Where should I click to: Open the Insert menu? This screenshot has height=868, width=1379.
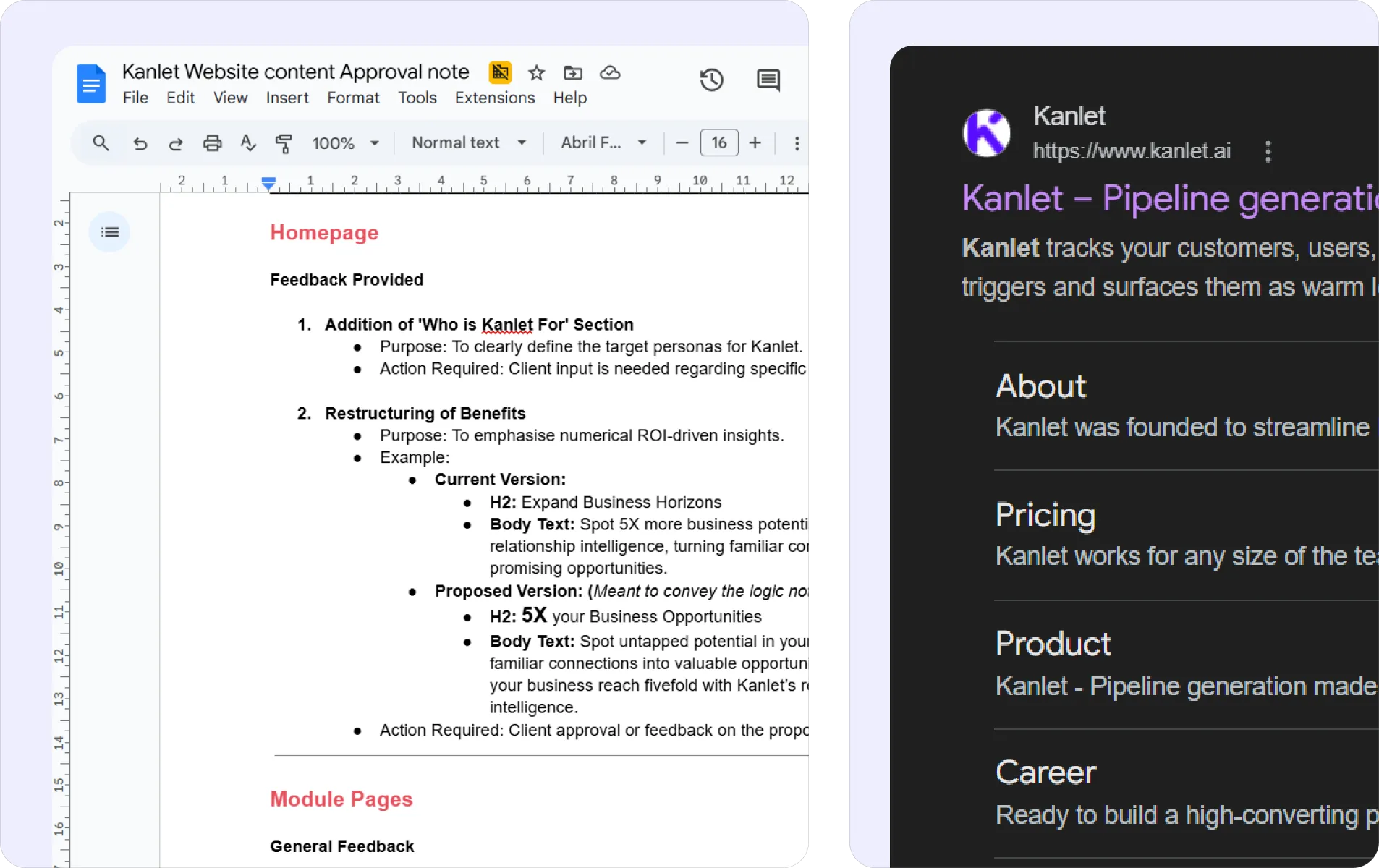[x=287, y=98]
